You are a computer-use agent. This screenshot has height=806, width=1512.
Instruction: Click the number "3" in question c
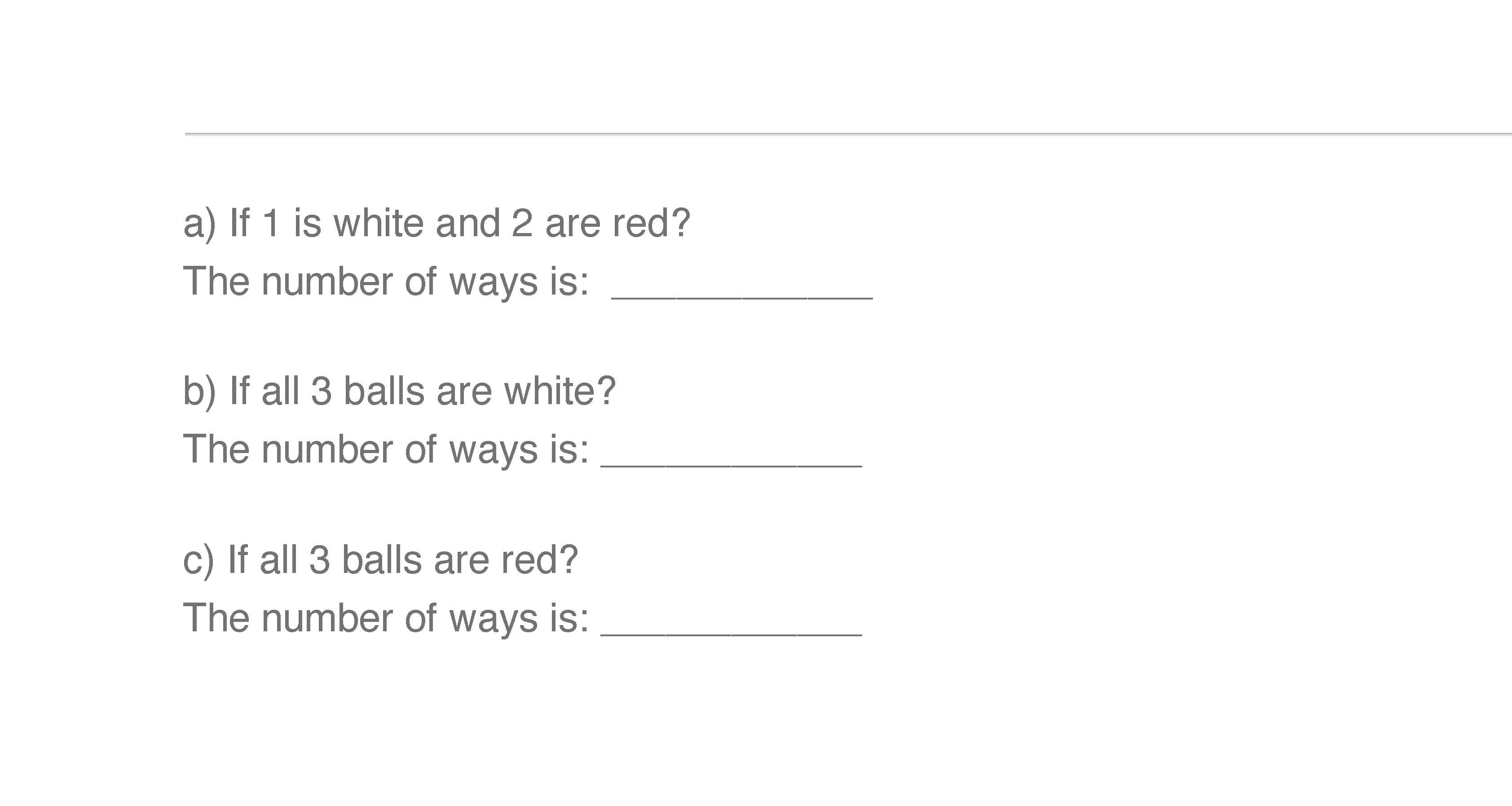(319, 560)
